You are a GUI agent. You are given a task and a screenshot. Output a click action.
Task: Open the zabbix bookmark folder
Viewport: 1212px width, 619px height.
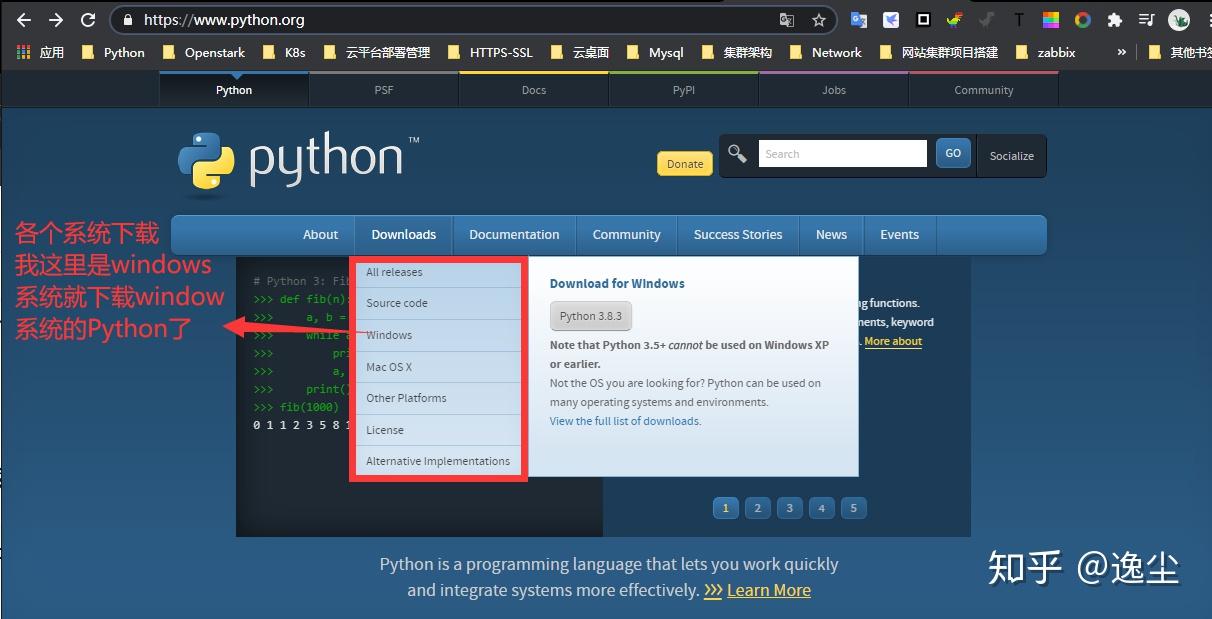tap(1045, 52)
